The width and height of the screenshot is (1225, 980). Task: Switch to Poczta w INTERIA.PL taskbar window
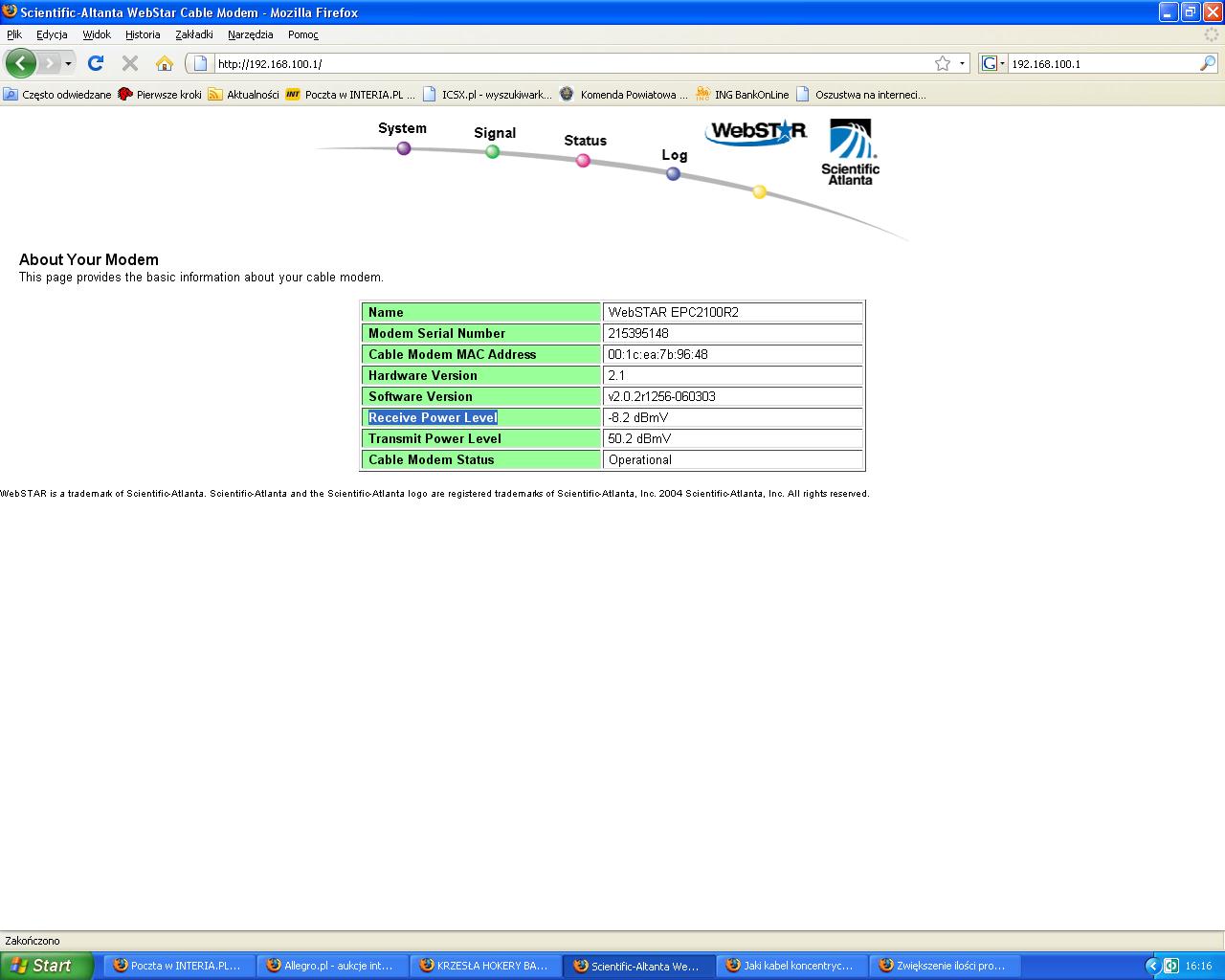point(179,966)
